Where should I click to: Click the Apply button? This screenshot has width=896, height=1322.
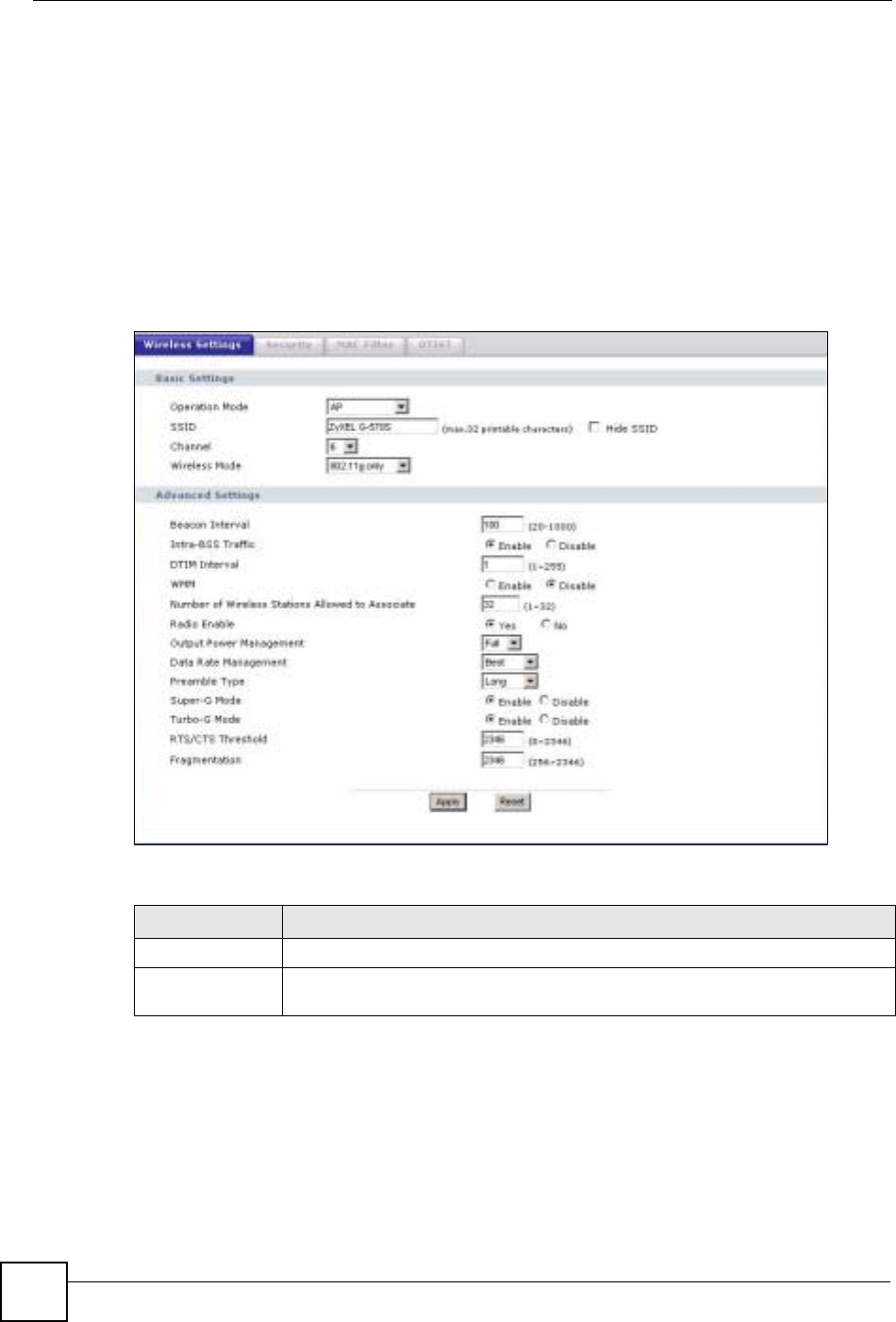pos(447,801)
